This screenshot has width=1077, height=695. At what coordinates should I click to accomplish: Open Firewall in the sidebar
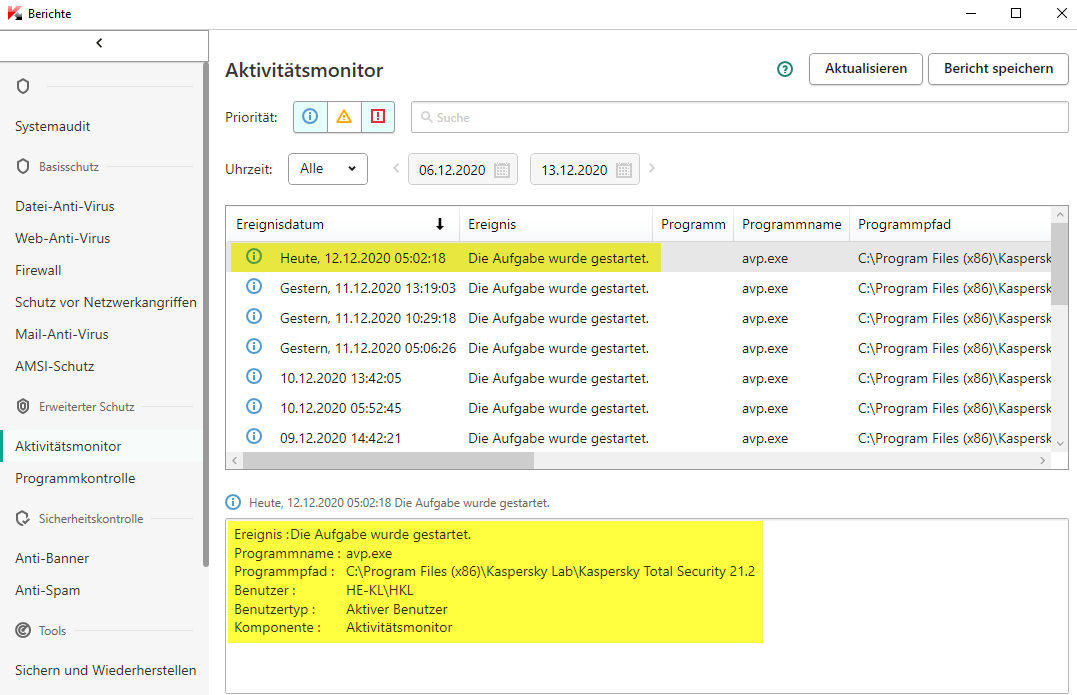click(38, 270)
